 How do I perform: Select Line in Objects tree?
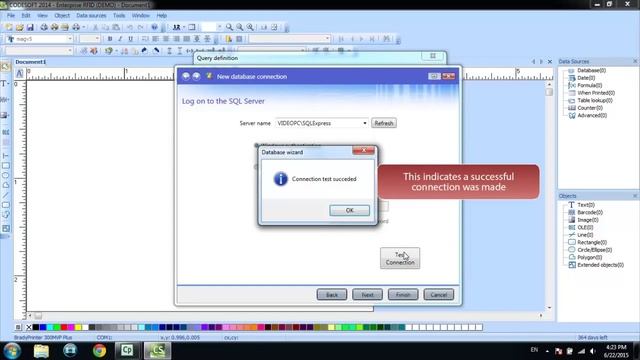coord(585,235)
